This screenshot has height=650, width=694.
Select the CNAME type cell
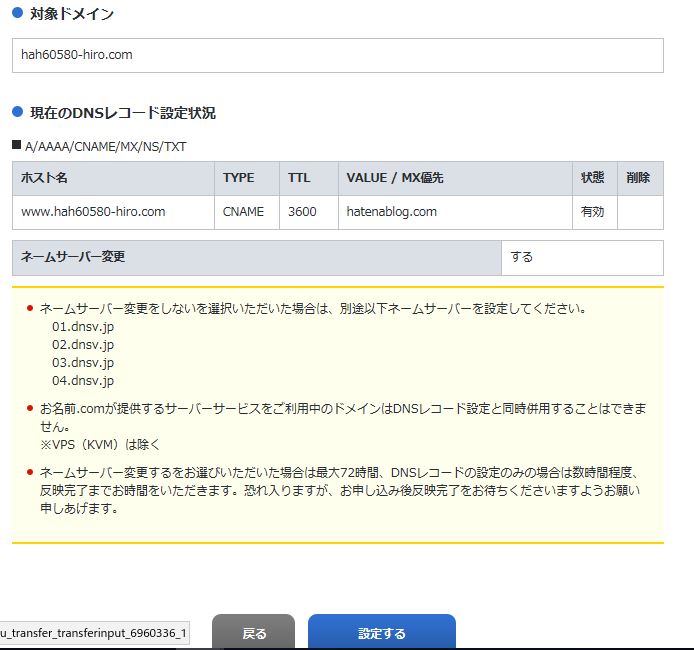coord(247,212)
